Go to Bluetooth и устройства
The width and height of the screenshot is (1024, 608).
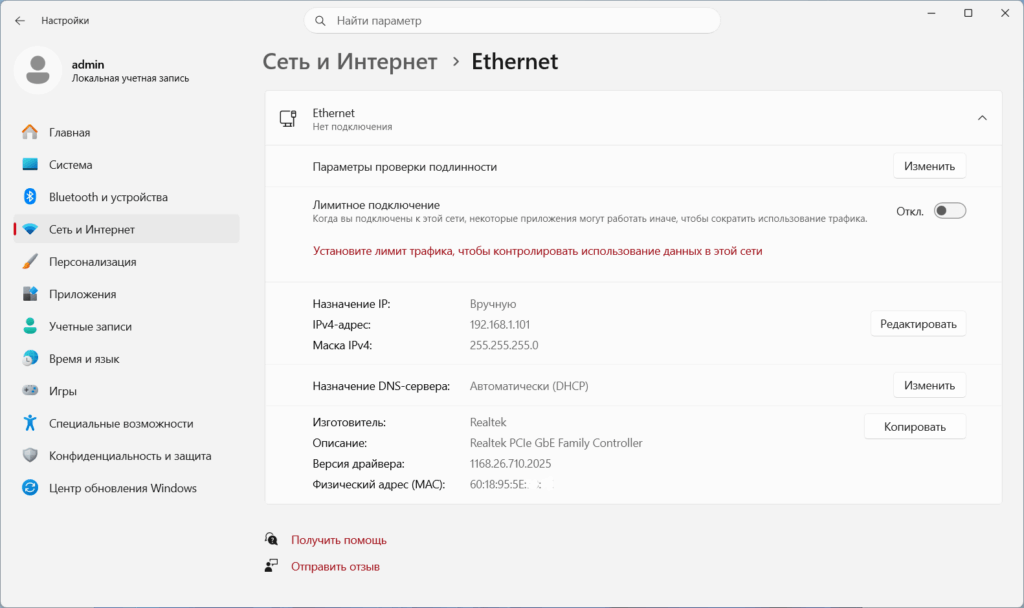tap(127, 197)
